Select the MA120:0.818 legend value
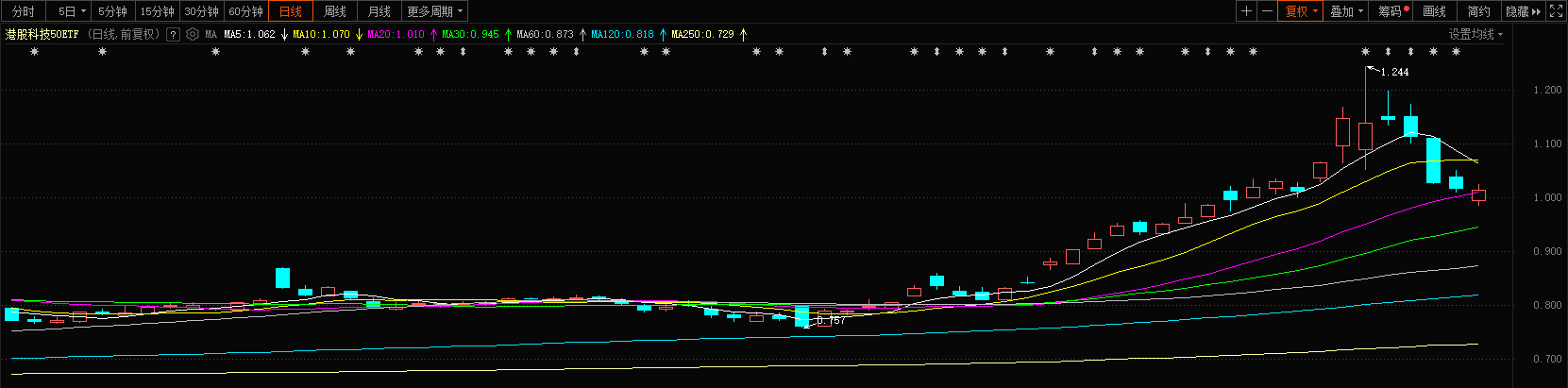1568x388 pixels. pyautogui.click(x=622, y=34)
